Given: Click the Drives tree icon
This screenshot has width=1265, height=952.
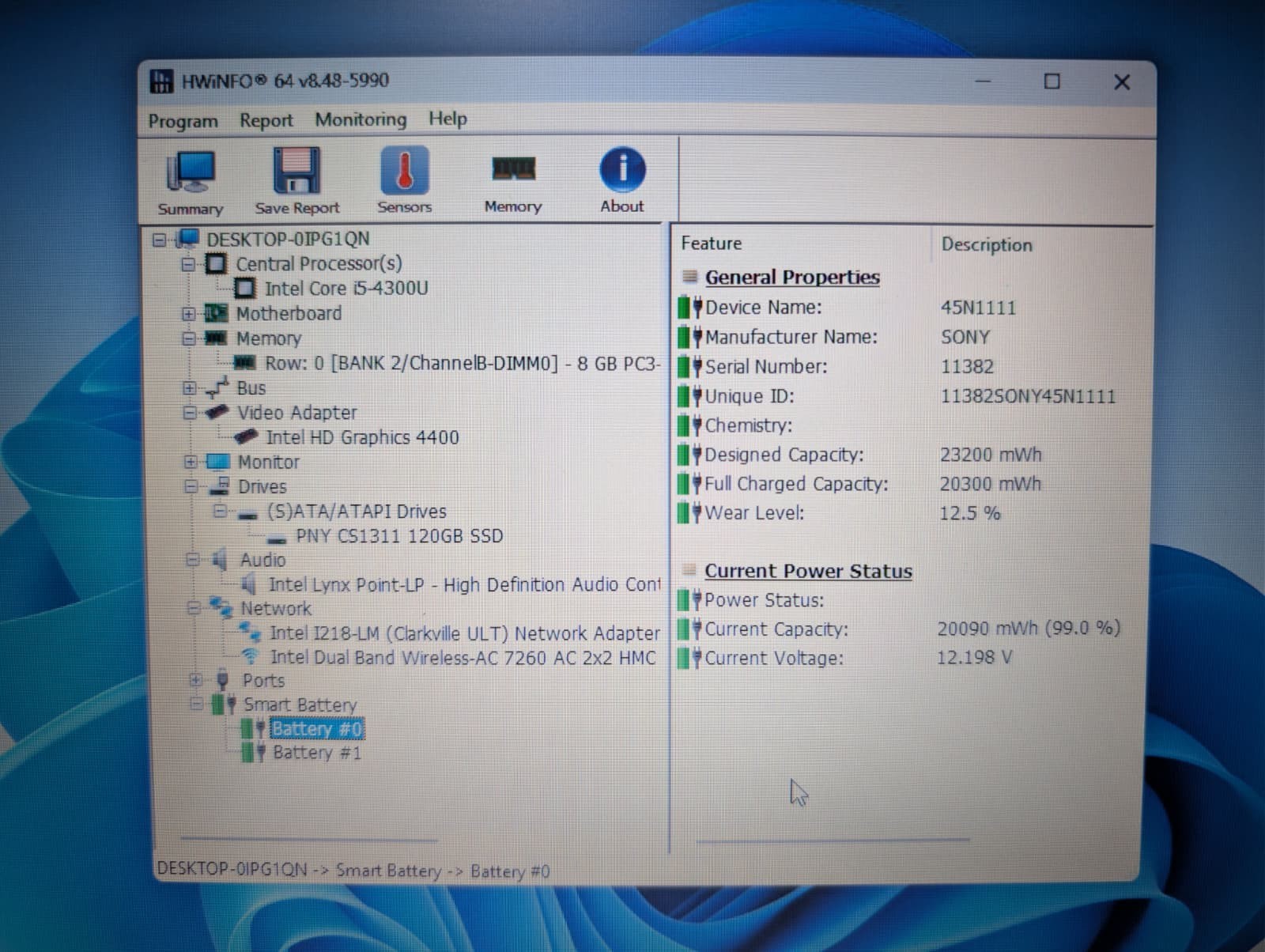Looking at the screenshot, I should click(219, 486).
